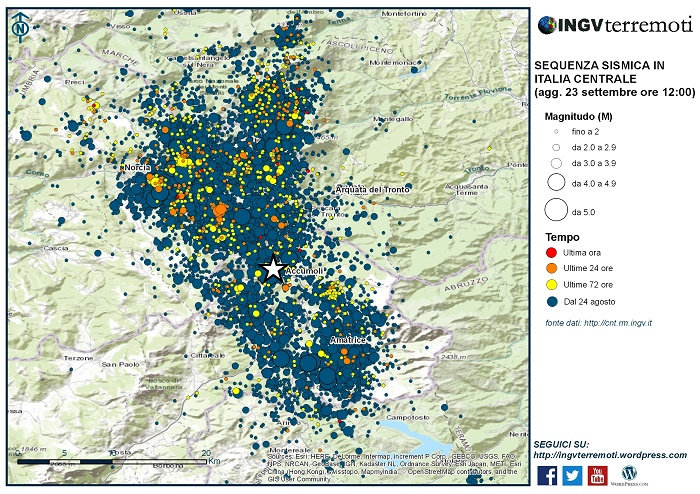Open the ingvterremoti.wordpress.com link
Screen dimensions: 700x494
611,455
